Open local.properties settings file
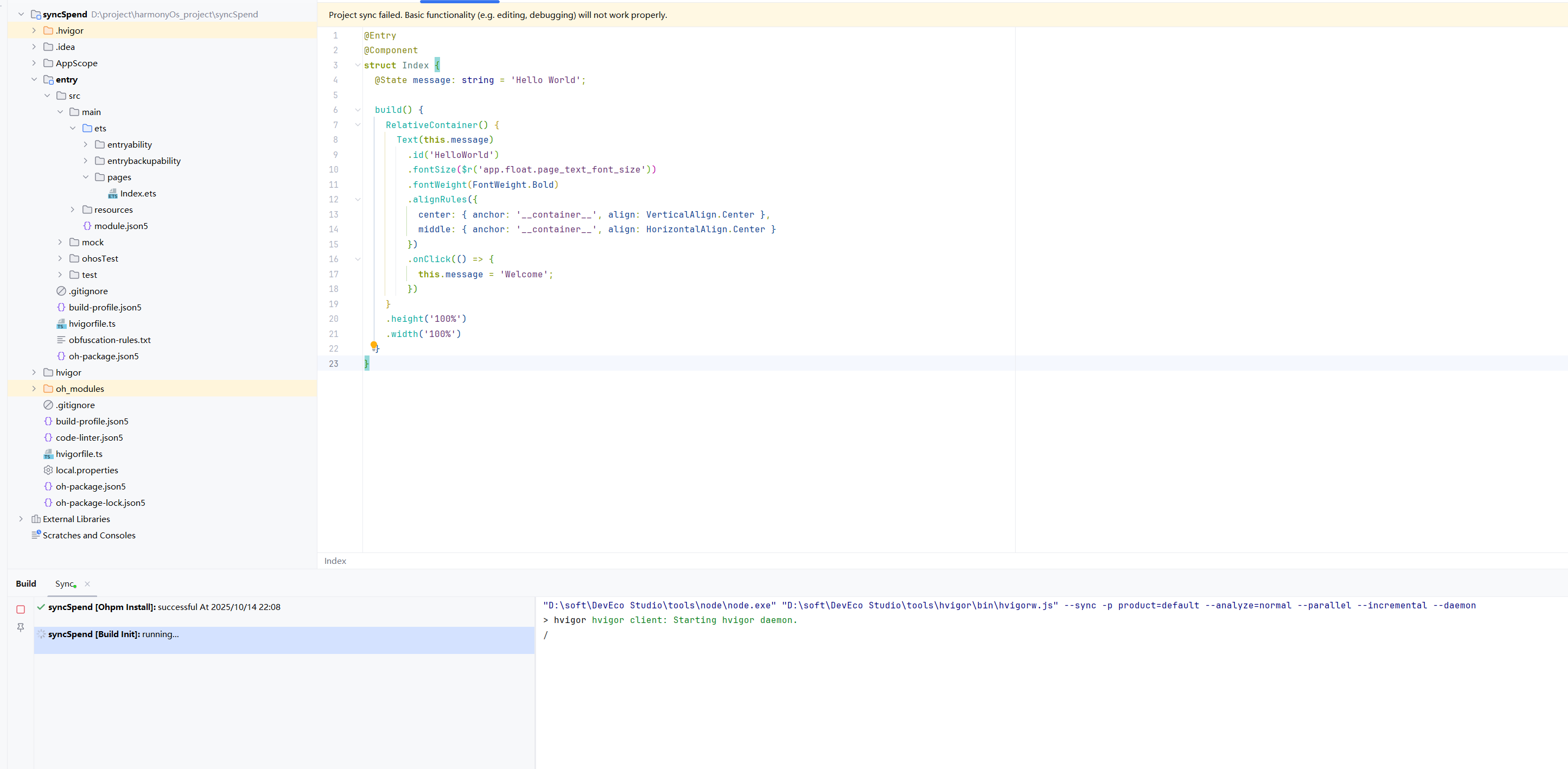The height and width of the screenshot is (769, 1568). (86, 470)
